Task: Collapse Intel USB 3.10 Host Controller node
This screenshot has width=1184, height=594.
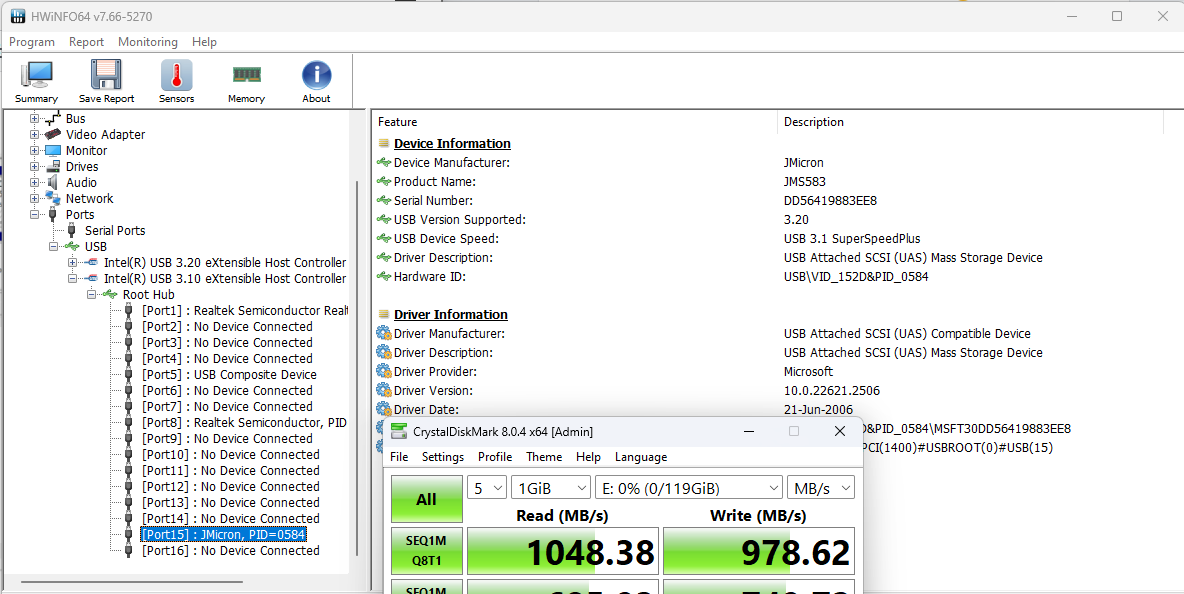Action: click(72, 278)
